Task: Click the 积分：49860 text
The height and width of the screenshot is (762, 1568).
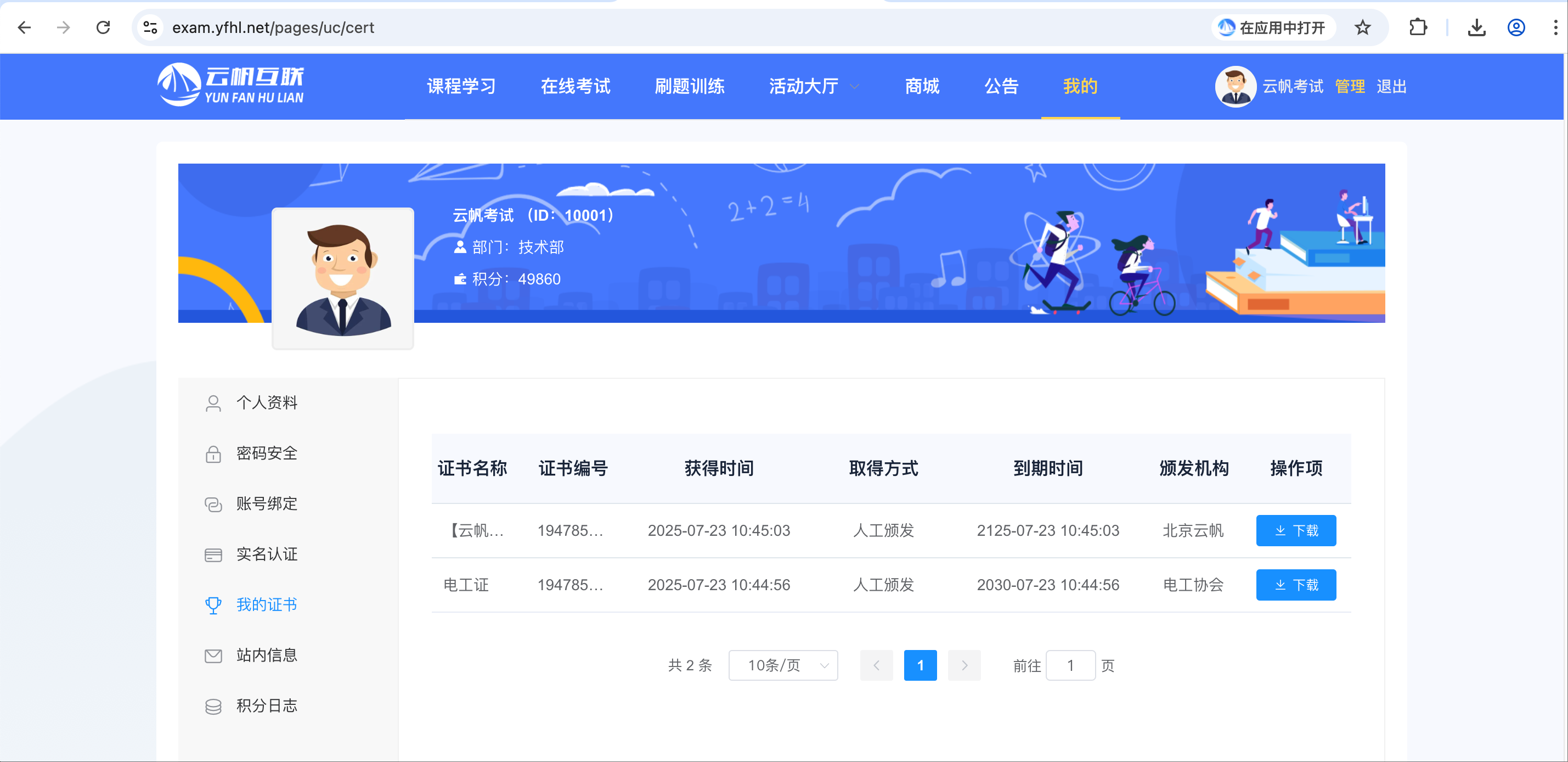Action: (x=507, y=279)
